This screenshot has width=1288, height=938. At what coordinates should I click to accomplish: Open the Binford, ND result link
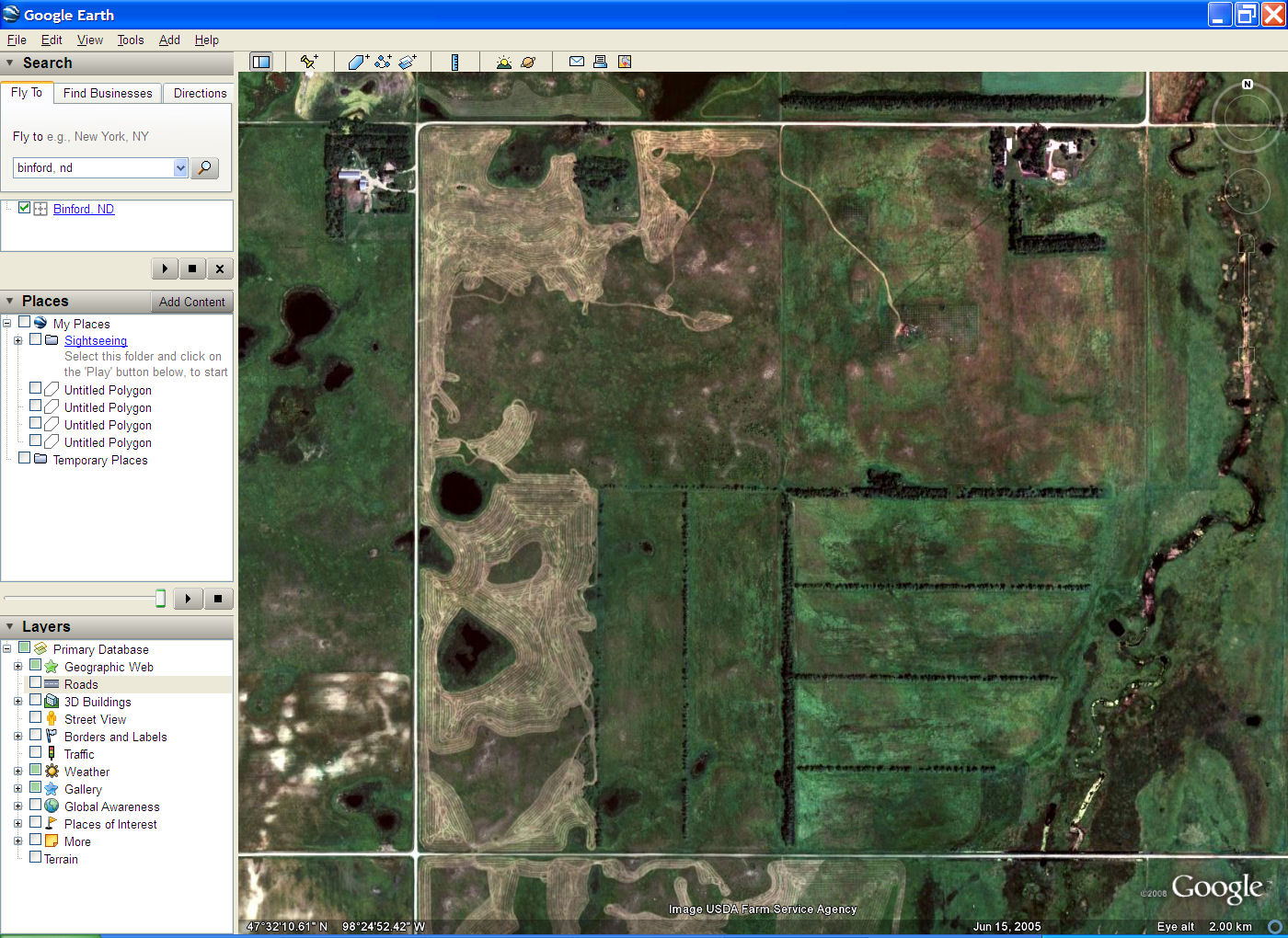[84, 209]
